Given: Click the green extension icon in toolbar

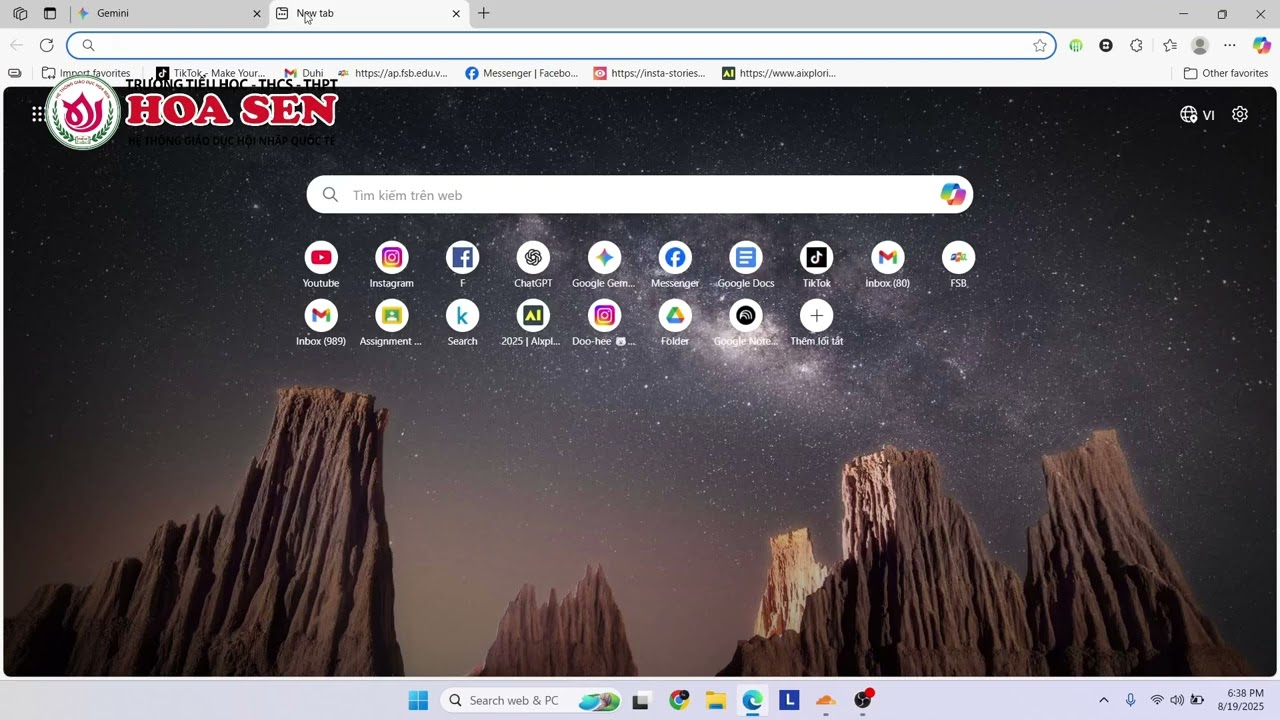Looking at the screenshot, I should click(1076, 45).
